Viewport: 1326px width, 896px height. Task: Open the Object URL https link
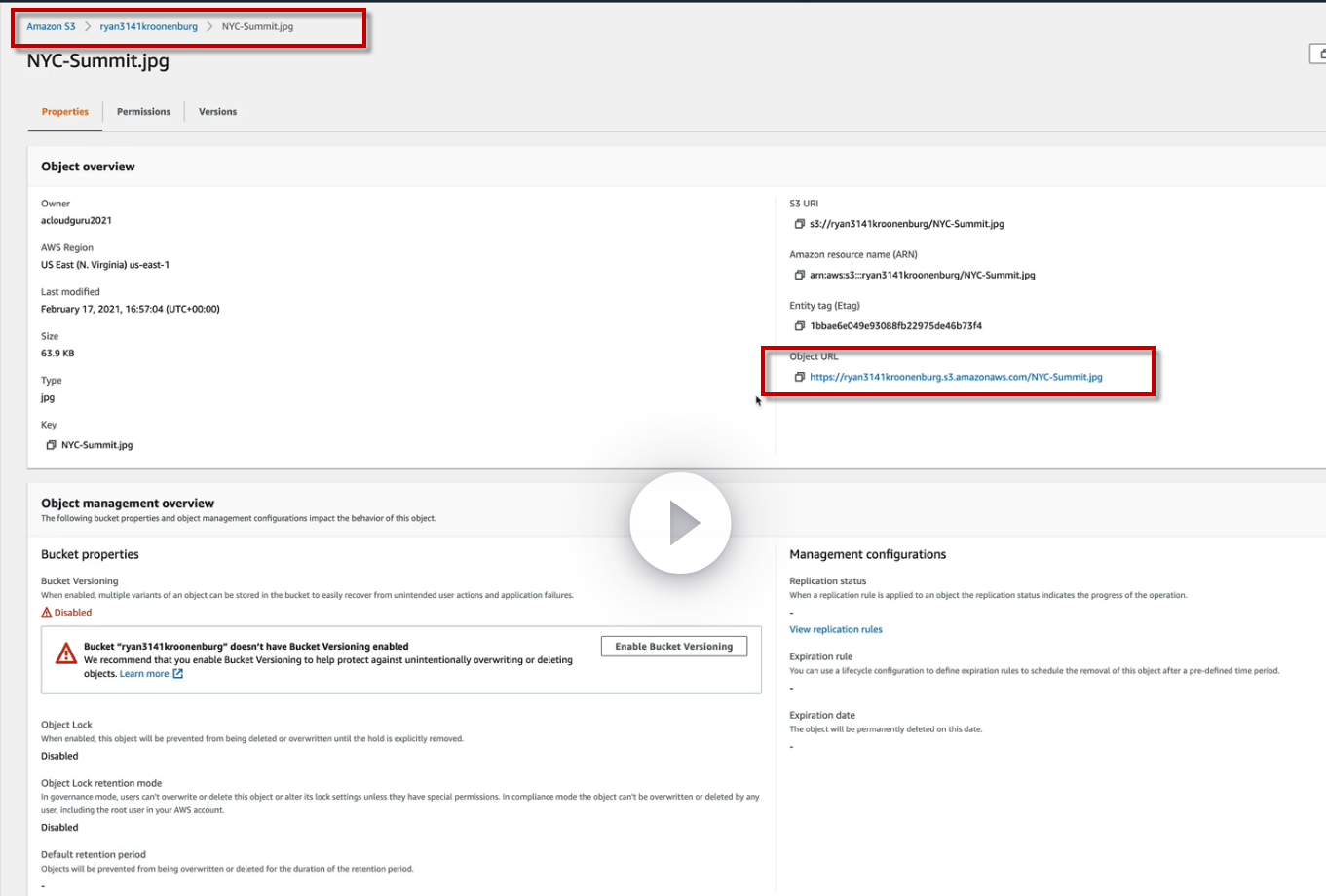coord(956,377)
